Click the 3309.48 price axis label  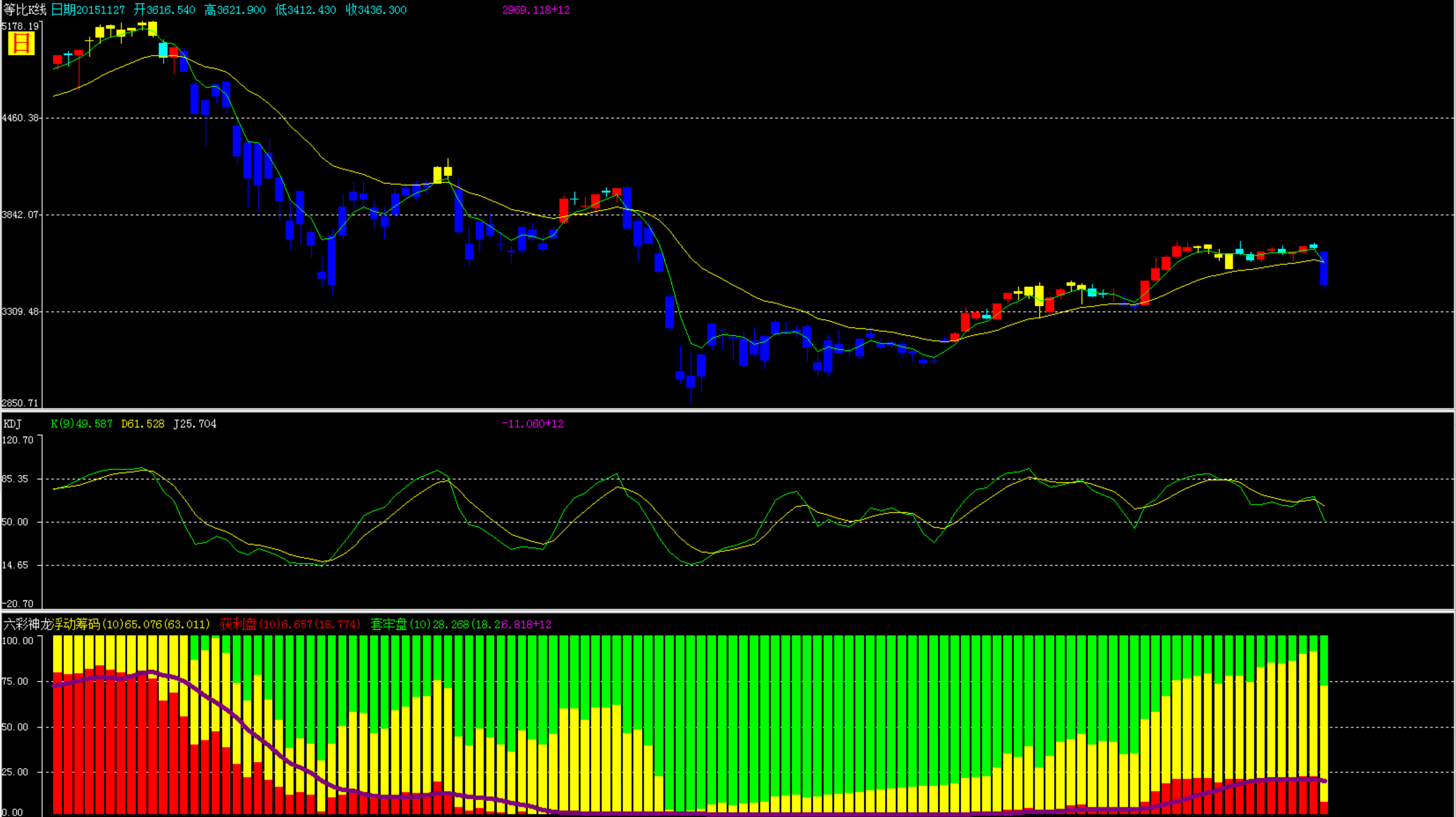[x=20, y=312]
